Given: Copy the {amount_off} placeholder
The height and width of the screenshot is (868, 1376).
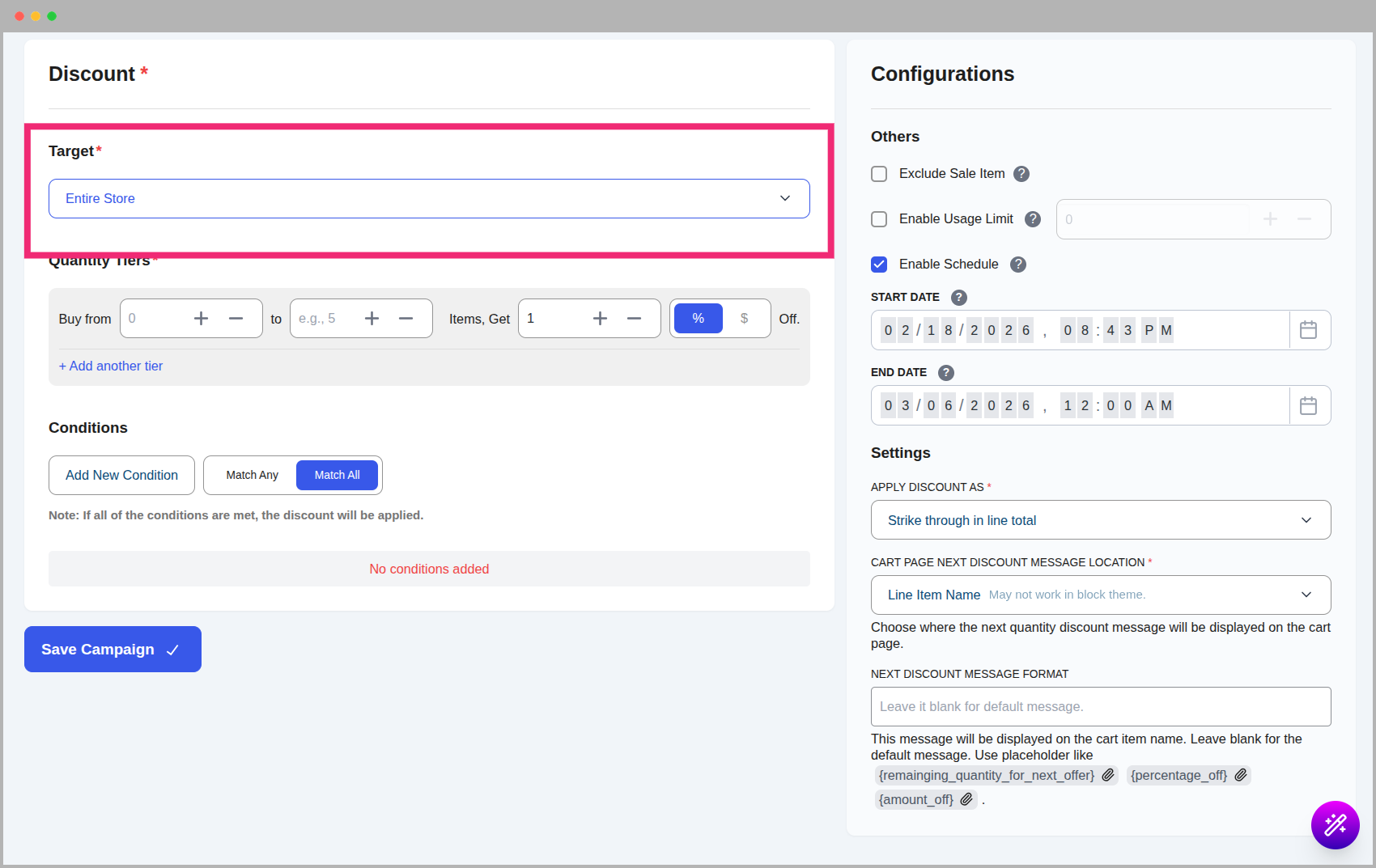Looking at the screenshot, I should (966, 799).
